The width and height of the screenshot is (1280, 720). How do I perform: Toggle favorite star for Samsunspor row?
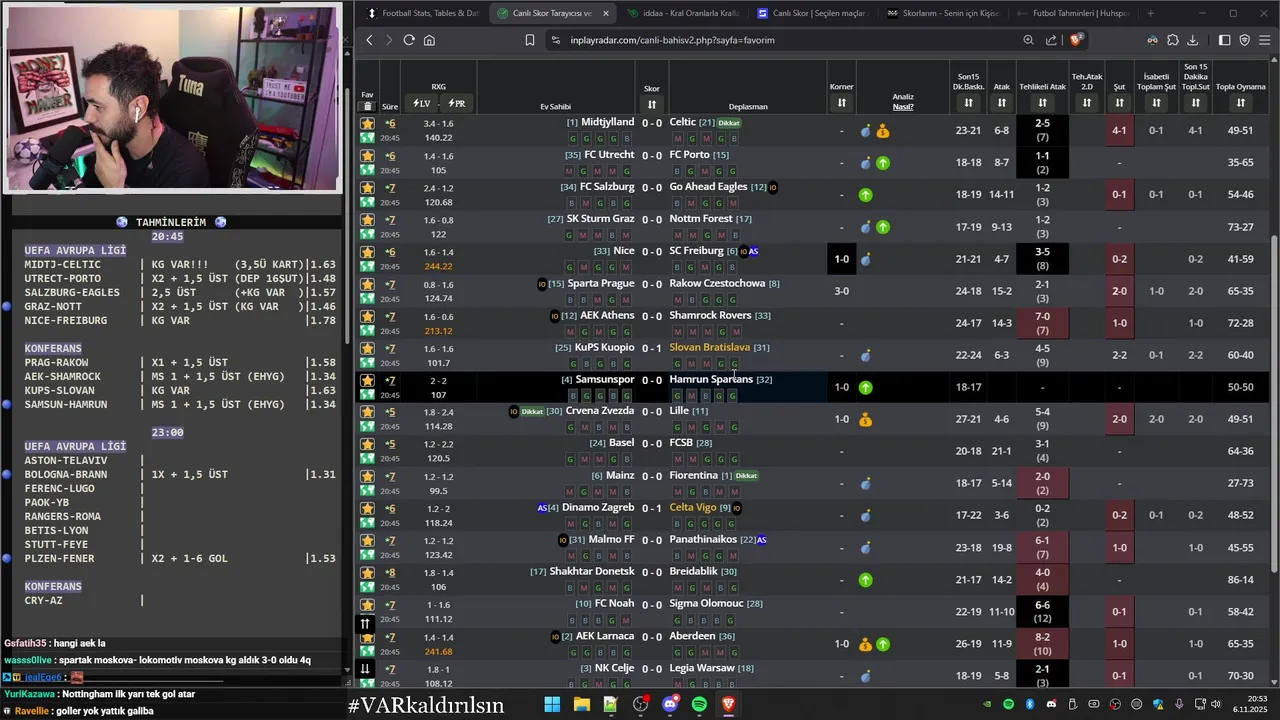(x=367, y=380)
